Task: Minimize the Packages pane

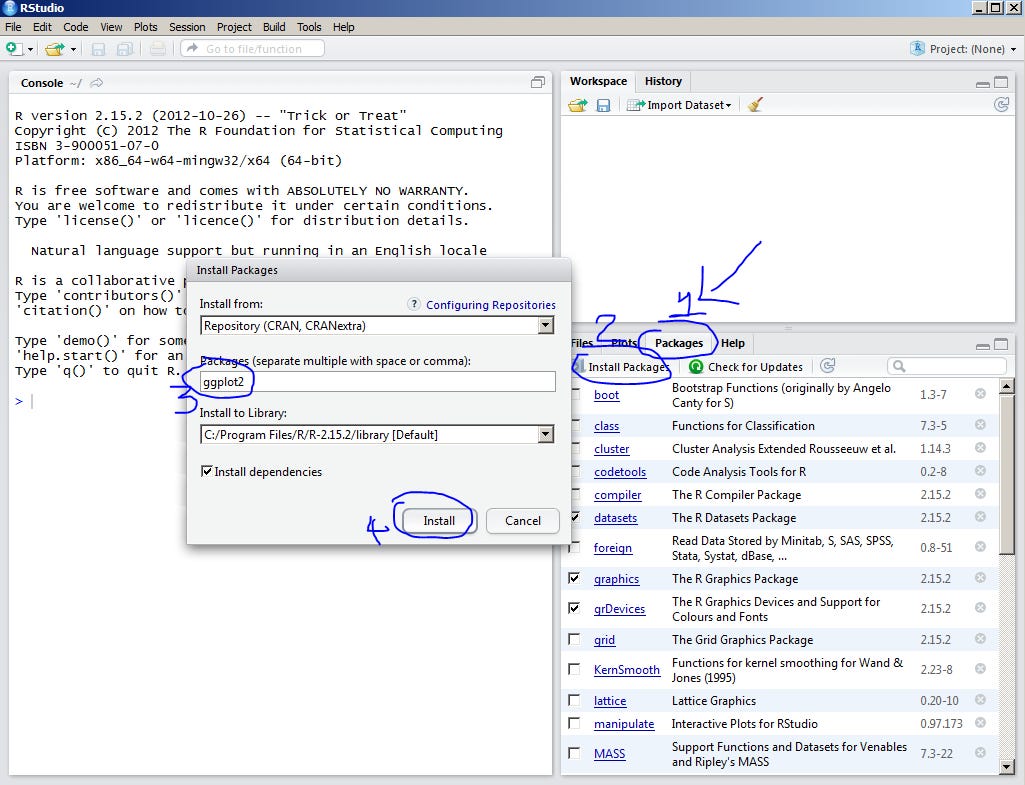Action: [x=982, y=345]
